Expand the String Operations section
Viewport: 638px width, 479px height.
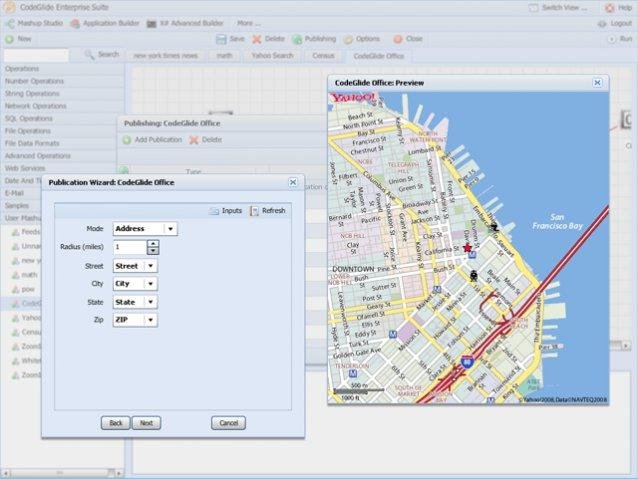pos(62,94)
